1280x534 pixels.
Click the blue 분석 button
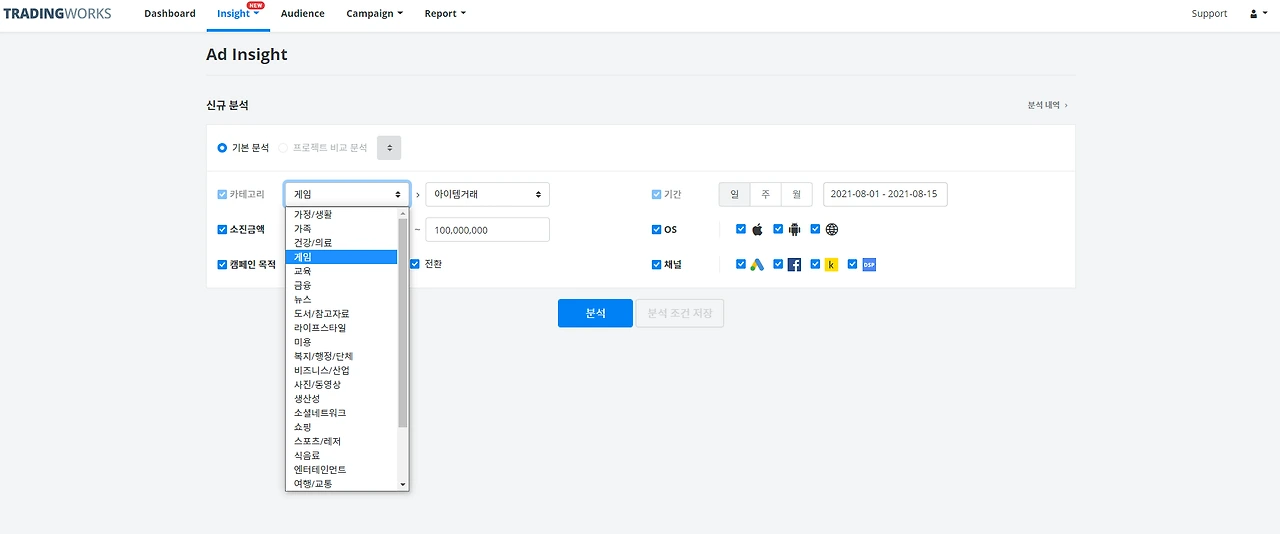click(595, 313)
